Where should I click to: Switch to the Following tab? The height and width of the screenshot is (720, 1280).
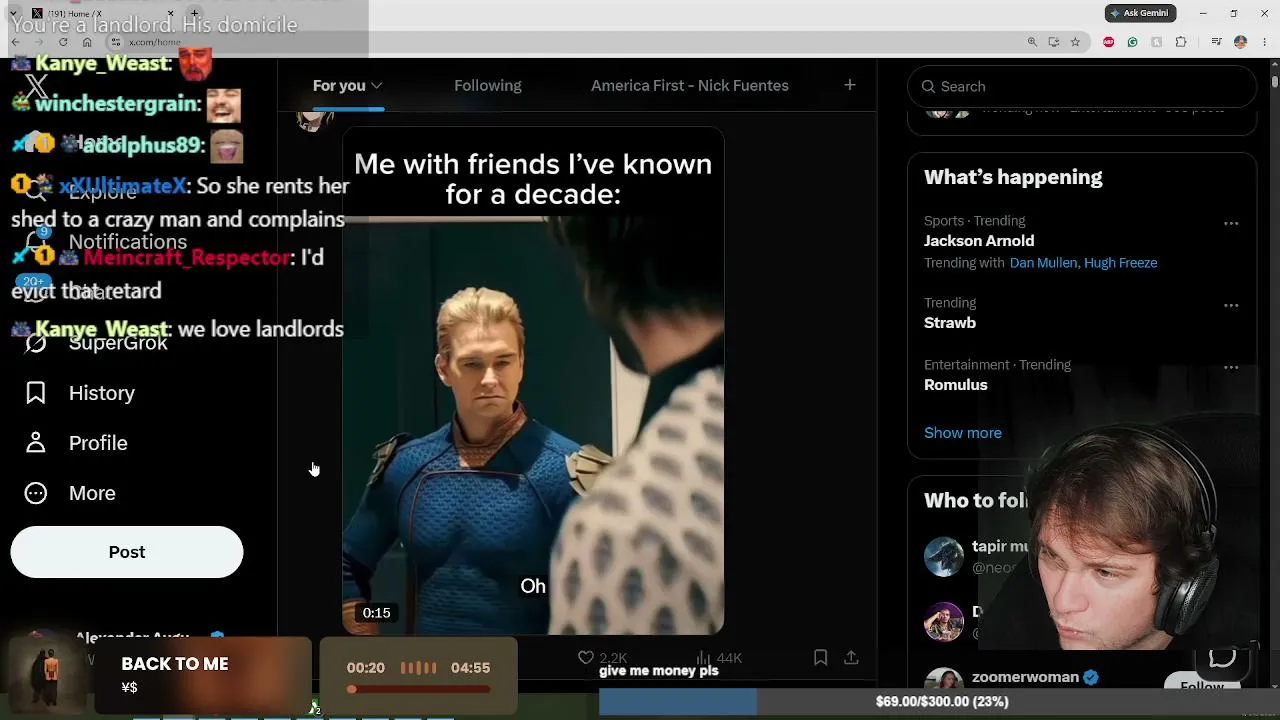(488, 85)
